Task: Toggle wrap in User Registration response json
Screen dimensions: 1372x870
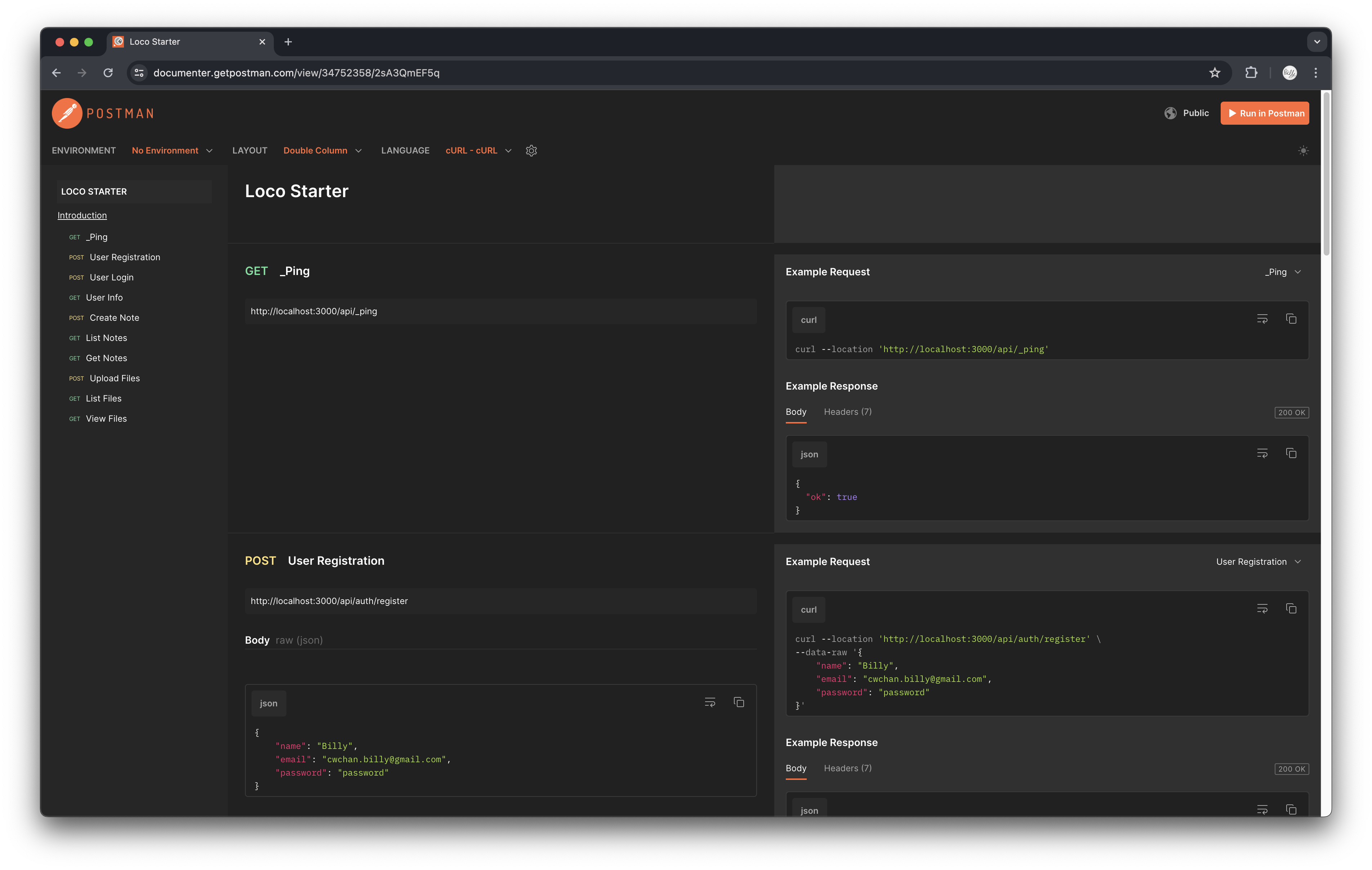Action: (x=1262, y=809)
